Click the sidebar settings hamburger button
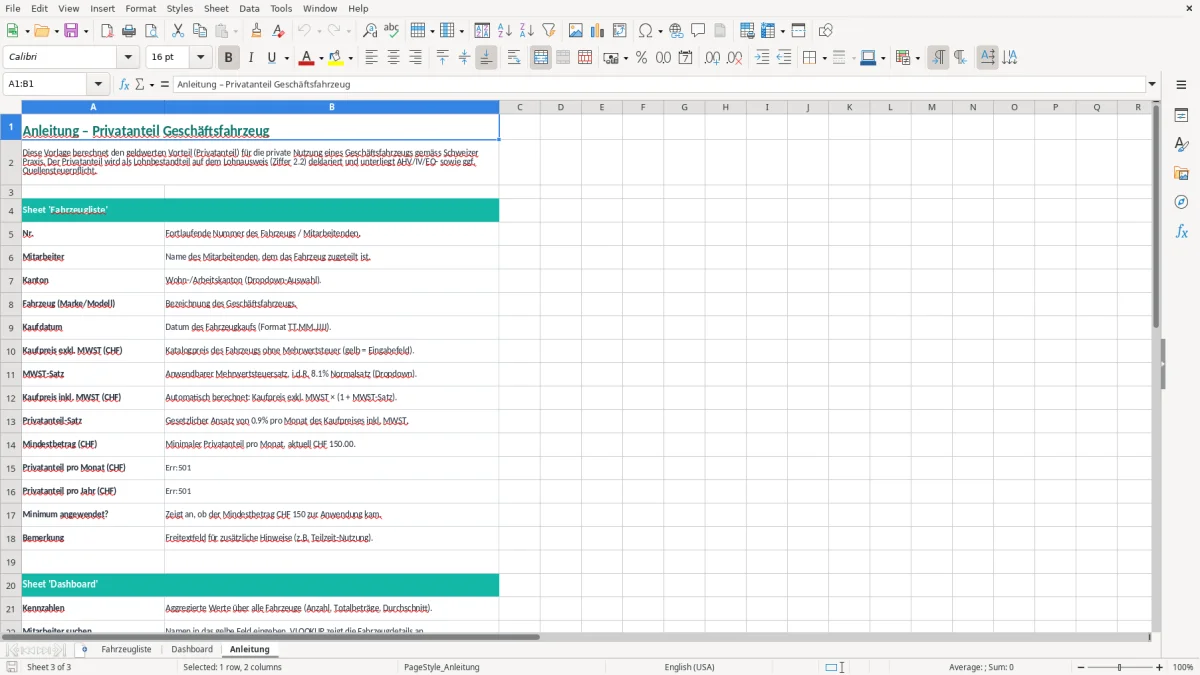Image resolution: width=1200 pixels, height=675 pixels. pos(1181,85)
